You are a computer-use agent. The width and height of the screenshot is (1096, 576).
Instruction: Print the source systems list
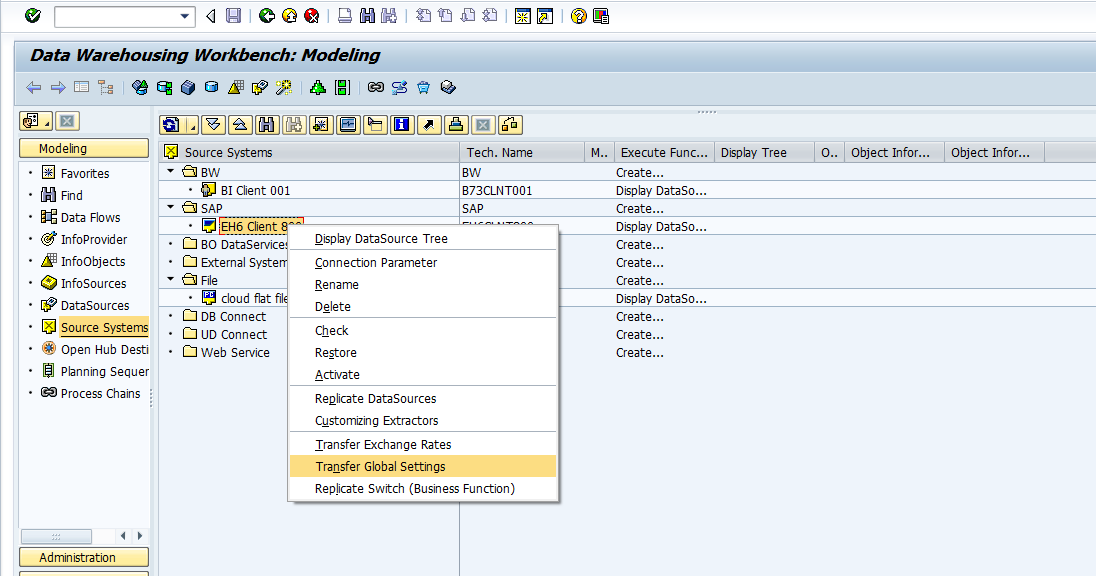[x=454, y=125]
